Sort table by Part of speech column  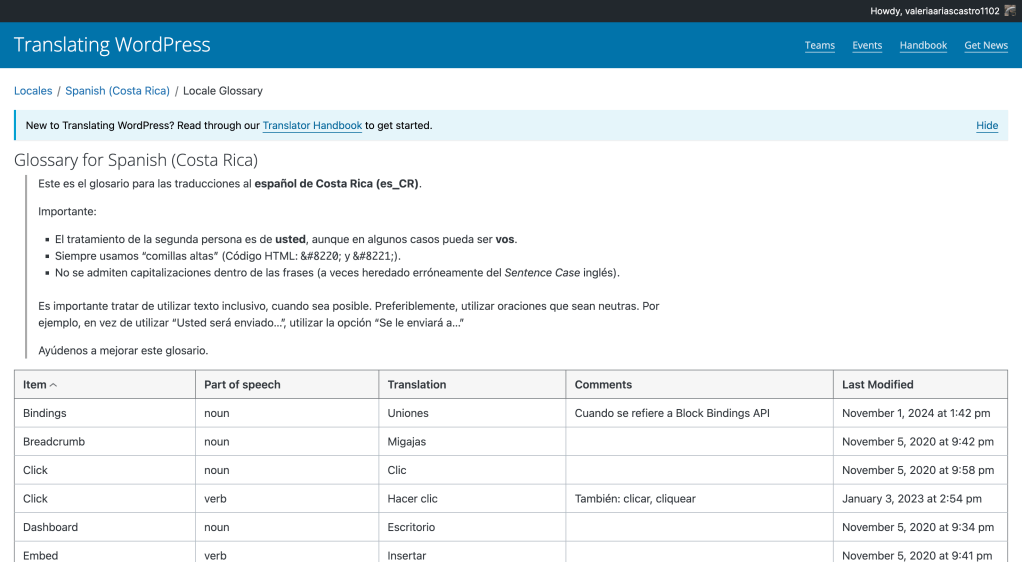242,385
